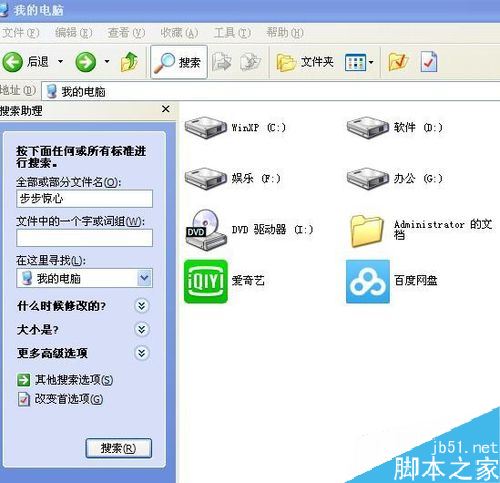Toggle the 搜索 toolbar button
Screen dimensions: 500x483
click(179, 62)
